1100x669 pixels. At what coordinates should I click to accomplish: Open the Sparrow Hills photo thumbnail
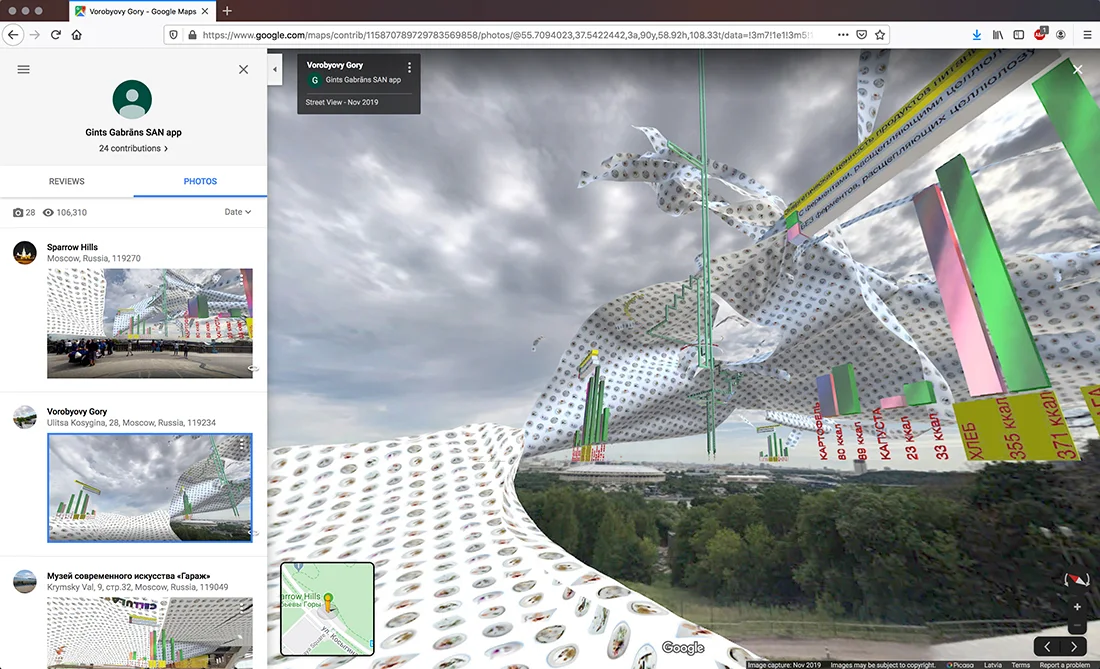[149, 323]
